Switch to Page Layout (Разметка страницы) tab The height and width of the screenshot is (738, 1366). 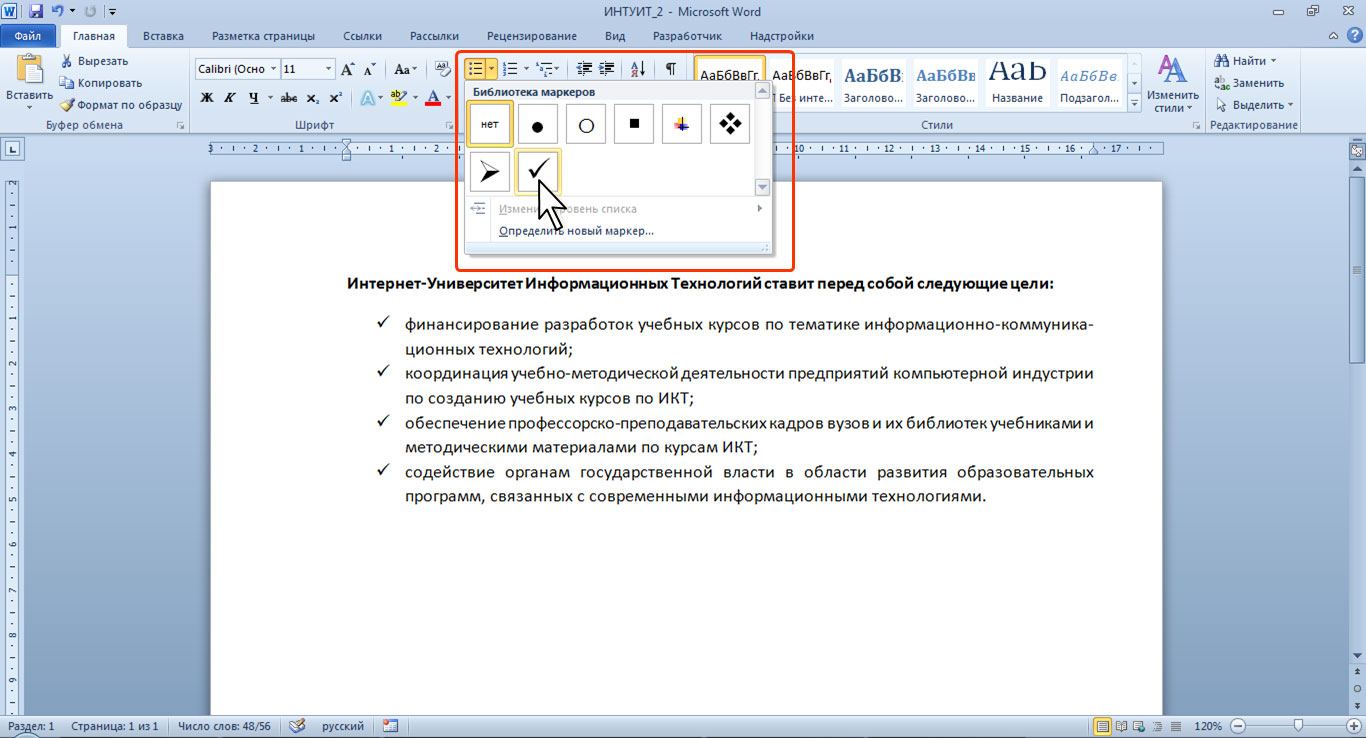pos(263,36)
